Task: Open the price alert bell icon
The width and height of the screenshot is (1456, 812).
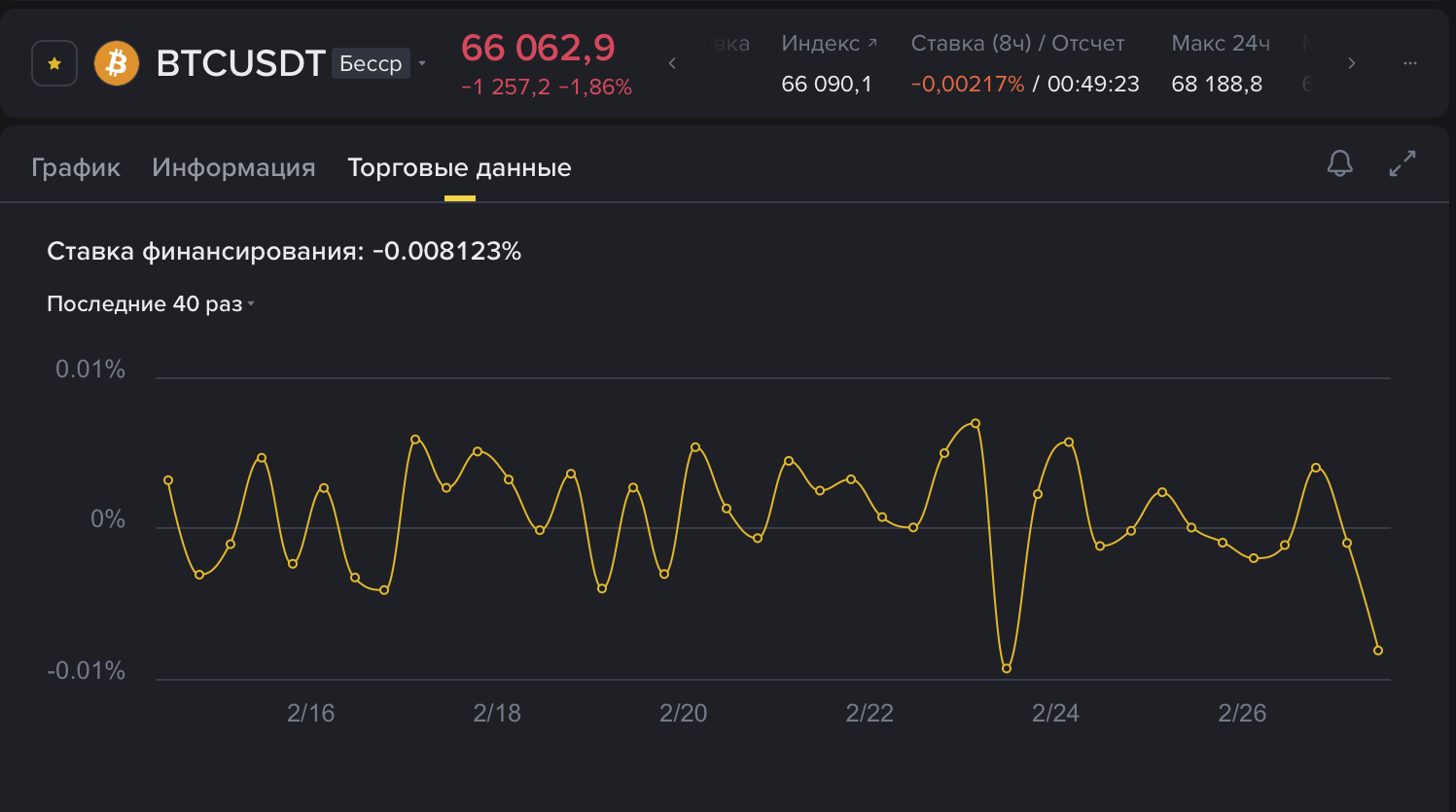Action: (x=1339, y=163)
